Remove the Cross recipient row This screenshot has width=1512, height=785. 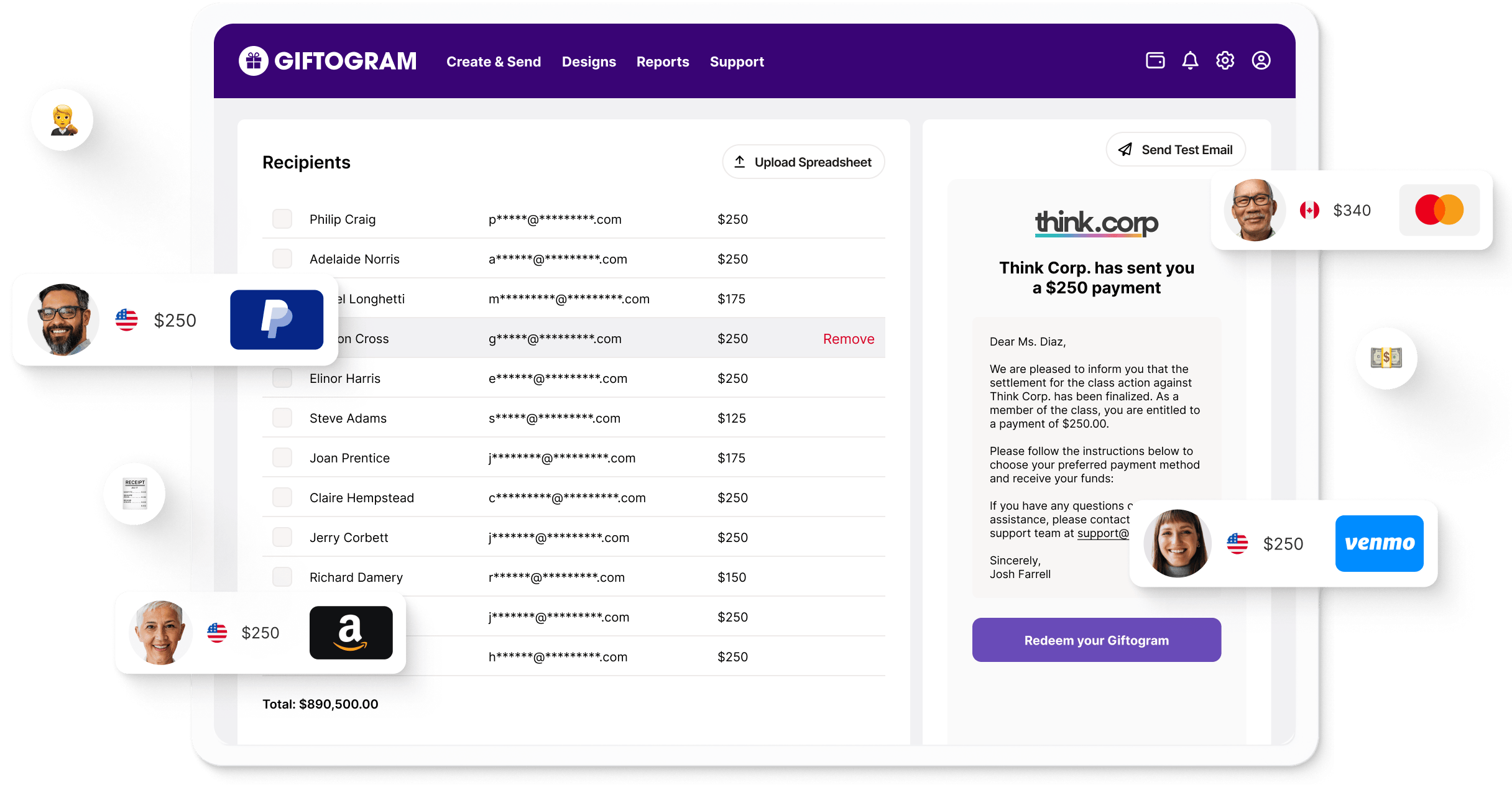click(849, 339)
